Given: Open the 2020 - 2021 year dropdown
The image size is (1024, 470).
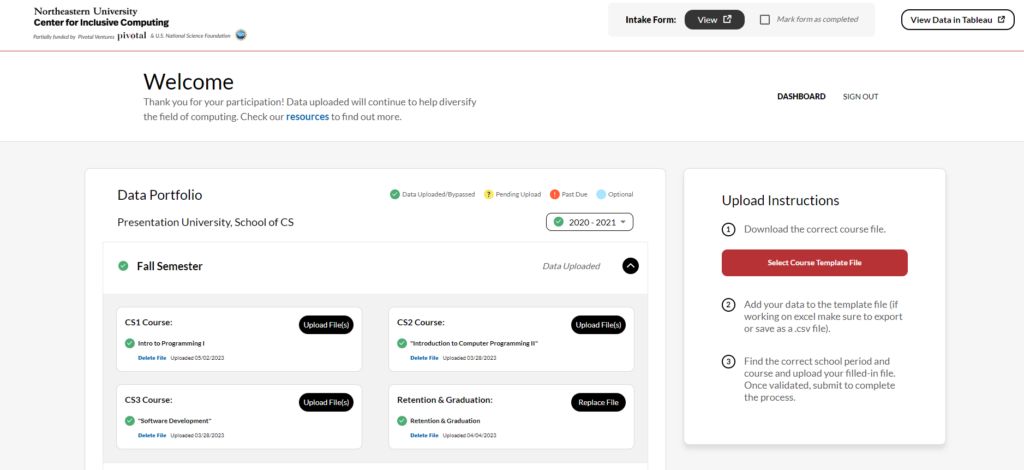Looking at the screenshot, I should (x=589, y=222).
